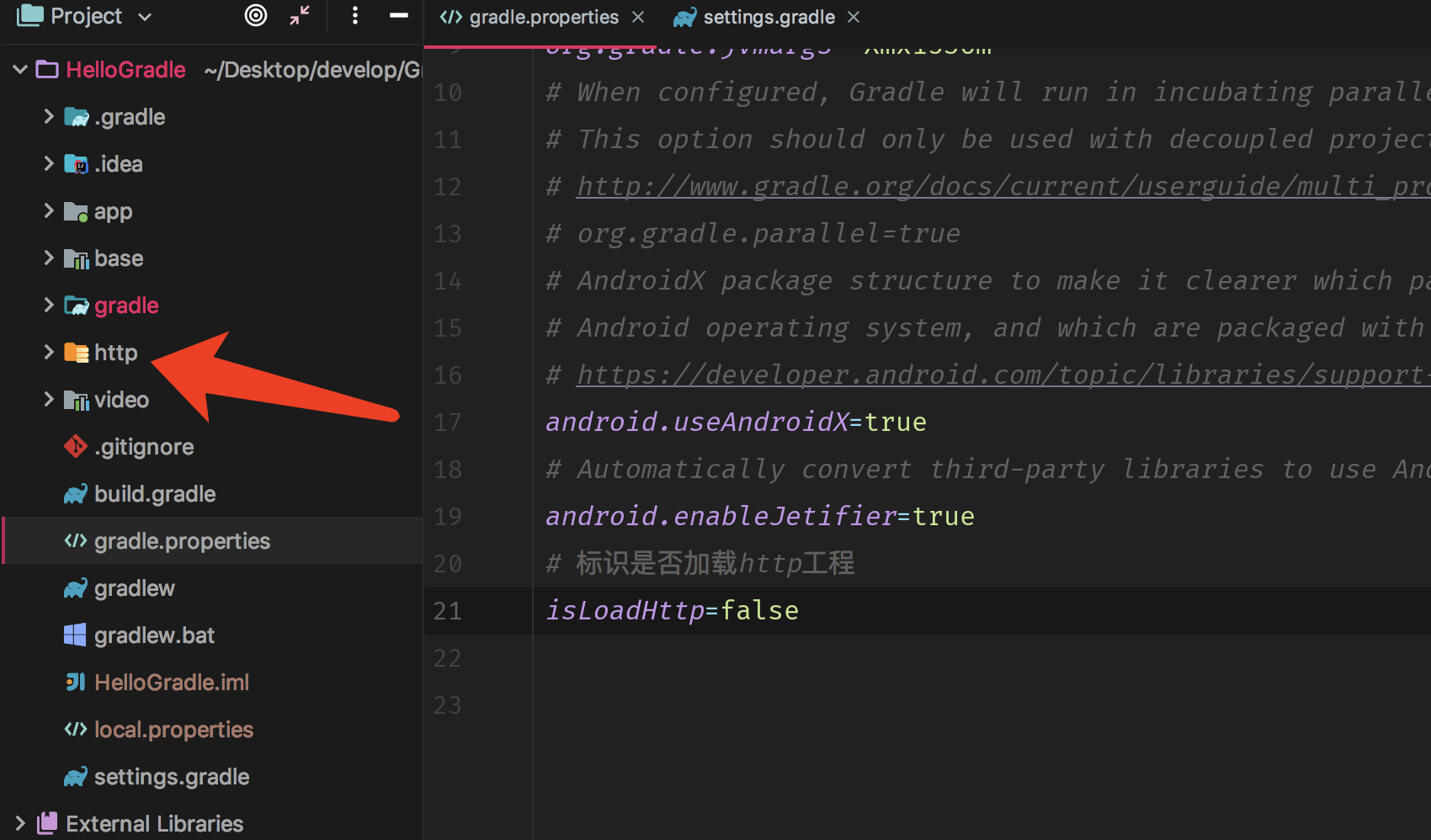Open the developer.android.com link
This screenshot has width=1431, height=840.
click(x=1003, y=375)
